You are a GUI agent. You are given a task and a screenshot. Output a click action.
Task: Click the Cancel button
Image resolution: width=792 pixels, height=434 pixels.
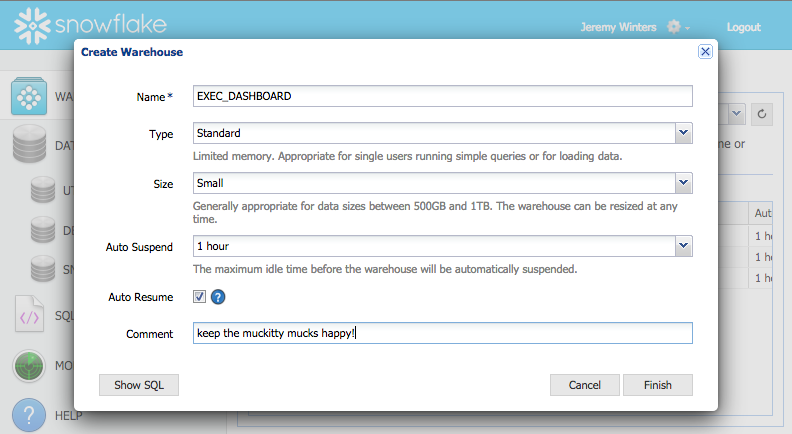(584, 385)
